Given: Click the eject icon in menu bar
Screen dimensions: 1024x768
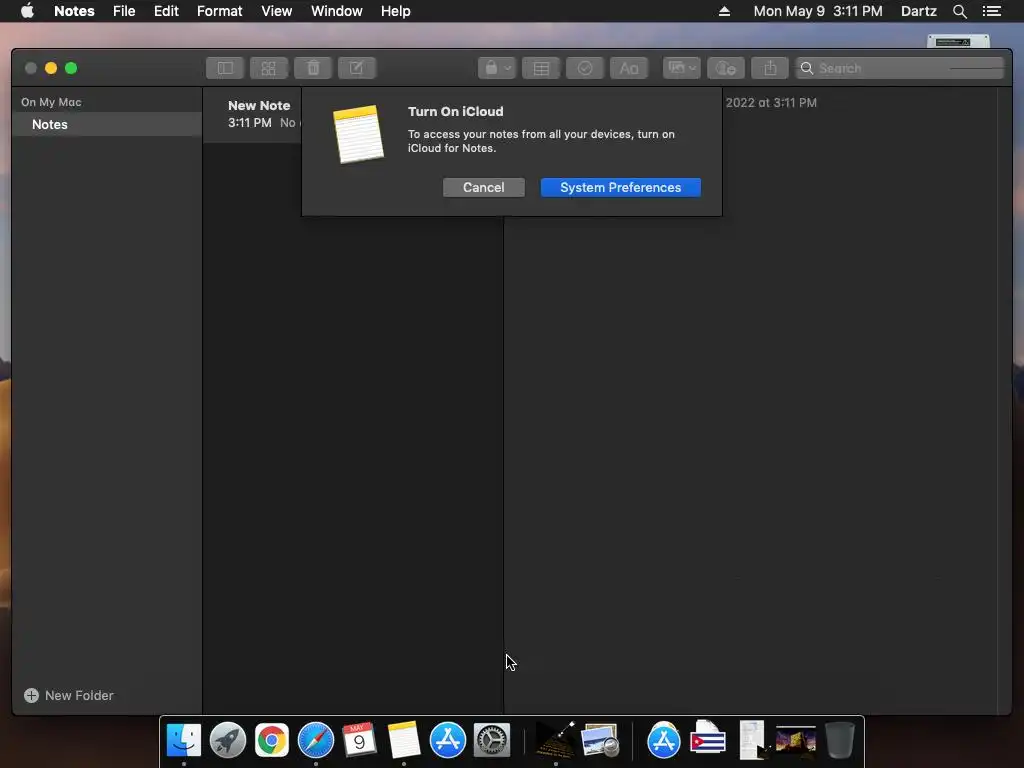Looking at the screenshot, I should 724,11.
